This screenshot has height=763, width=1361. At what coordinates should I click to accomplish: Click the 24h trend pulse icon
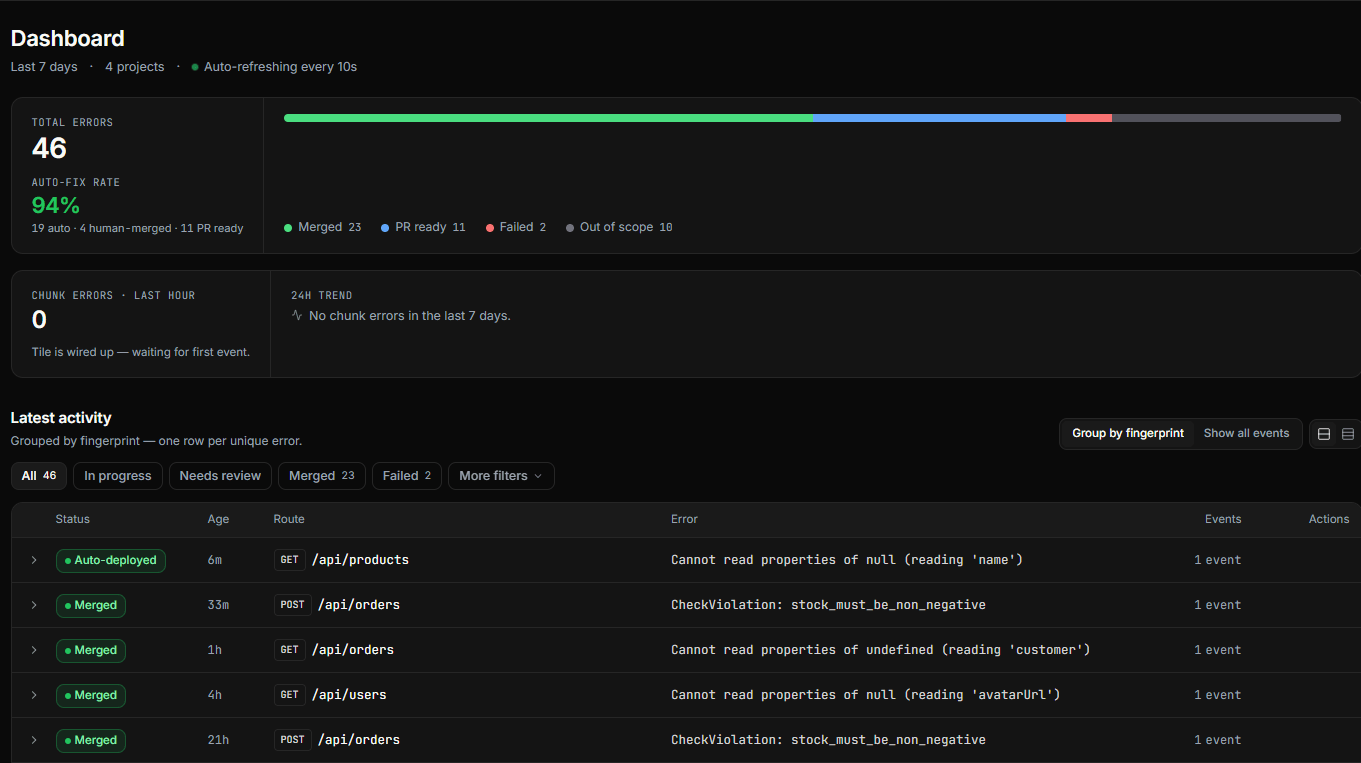297,315
